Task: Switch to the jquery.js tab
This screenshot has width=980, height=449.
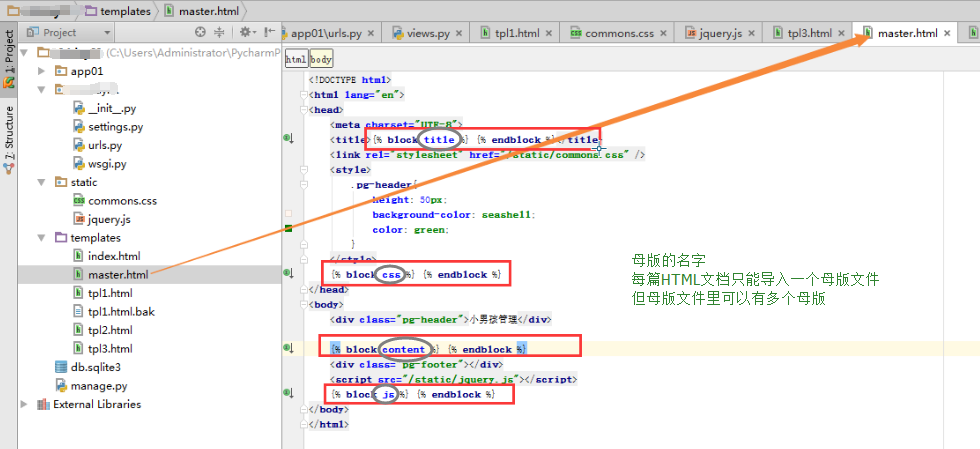Action: pos(721,34)
